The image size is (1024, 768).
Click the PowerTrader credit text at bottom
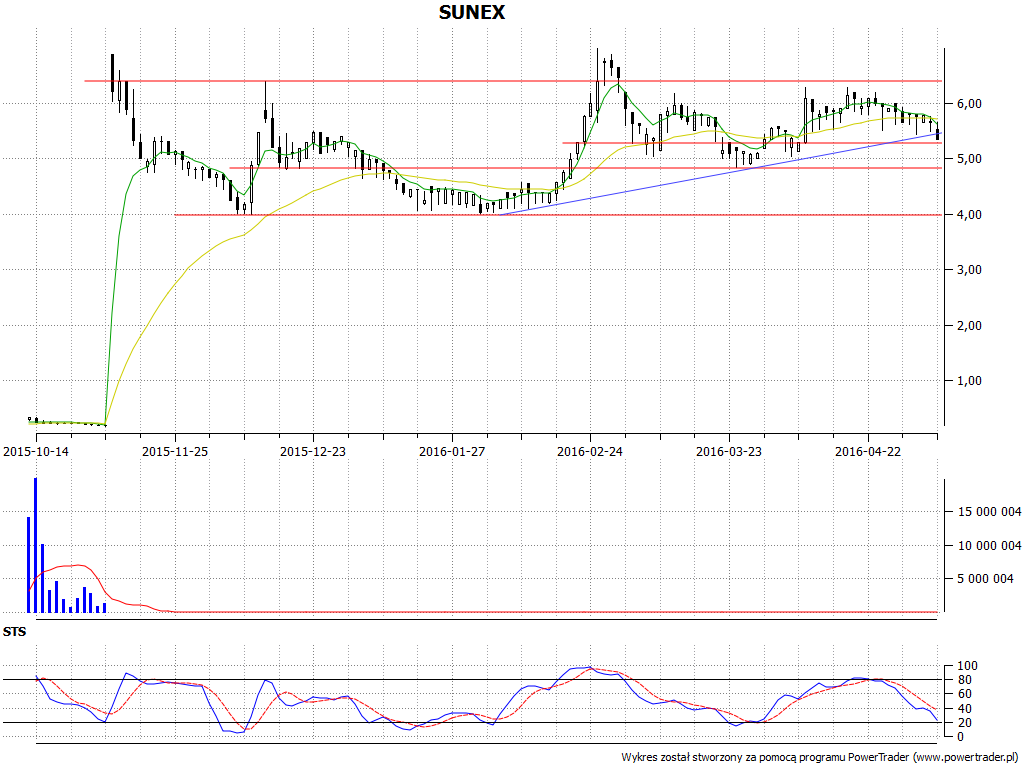(x=820, y=758)
